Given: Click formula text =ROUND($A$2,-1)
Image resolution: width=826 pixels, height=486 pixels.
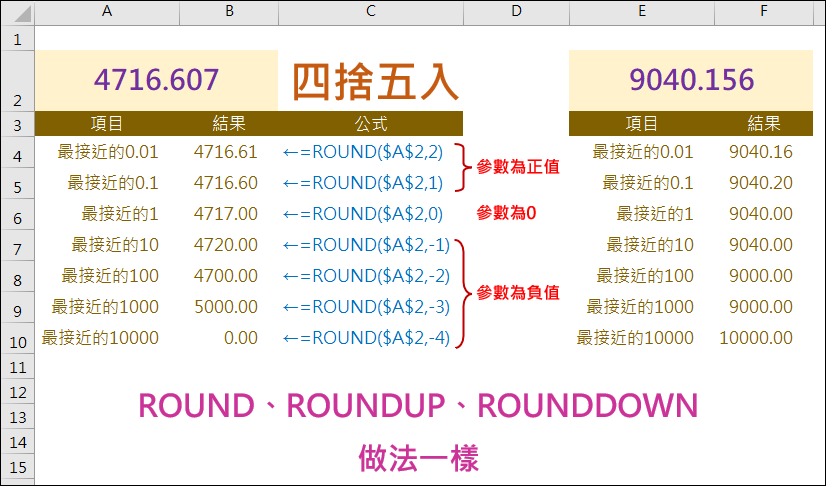Looking at the screenshot, I should (375, 245).
